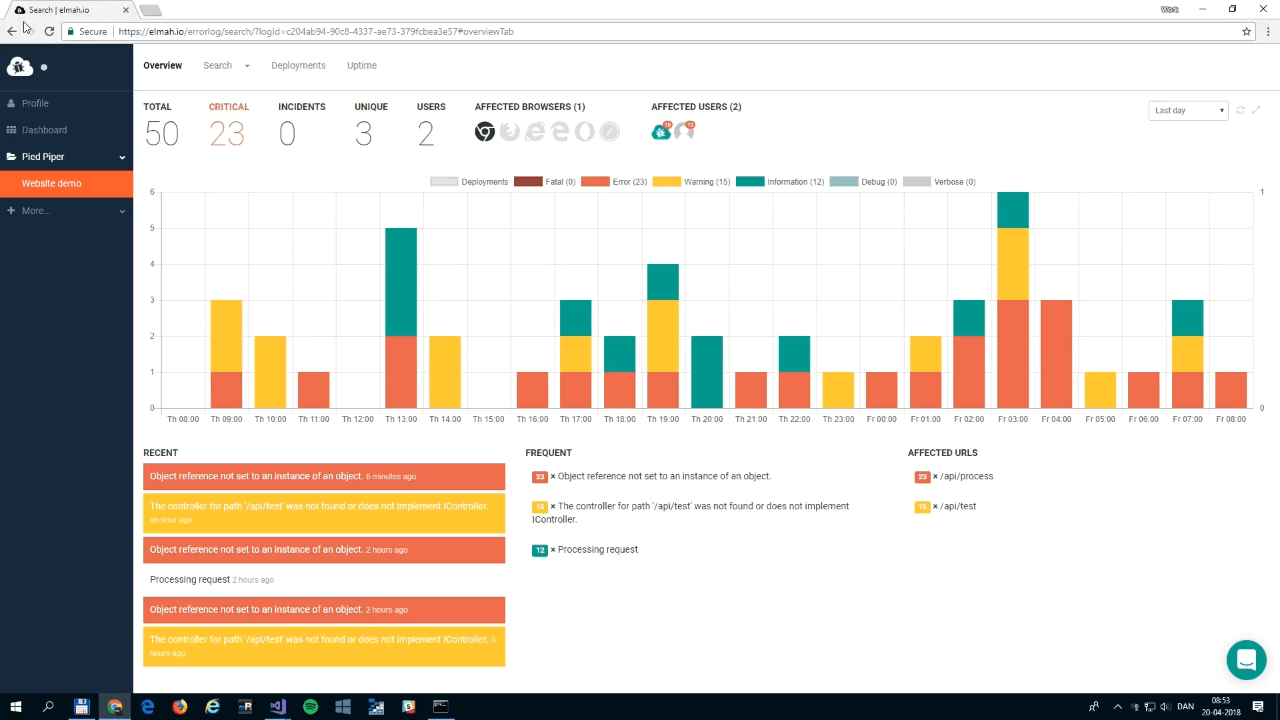This screenshot has width=1280, height=720.
Task: Click the anonymous user icon under Affected Users
Action: tap(685, 131)
